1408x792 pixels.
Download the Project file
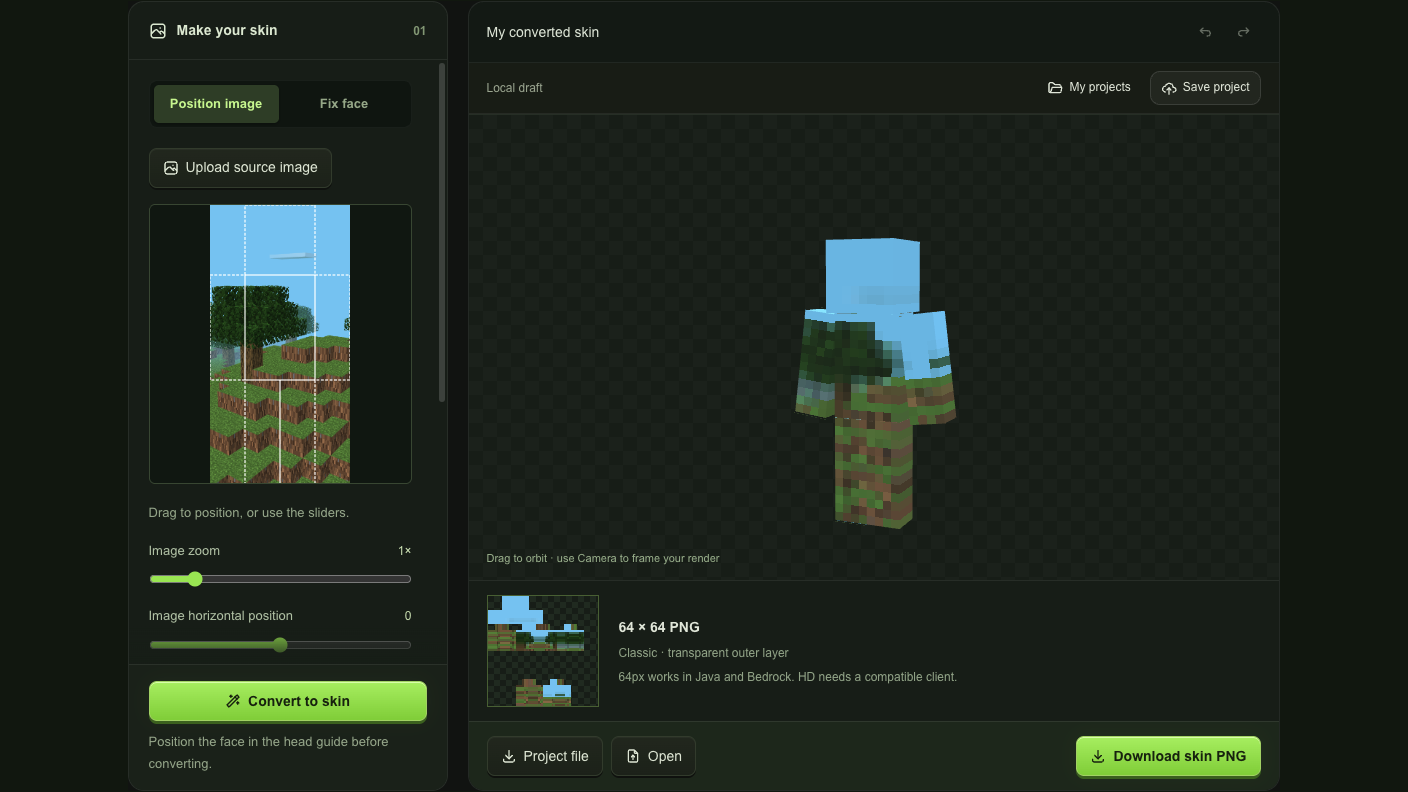click(x=545, y=756)
